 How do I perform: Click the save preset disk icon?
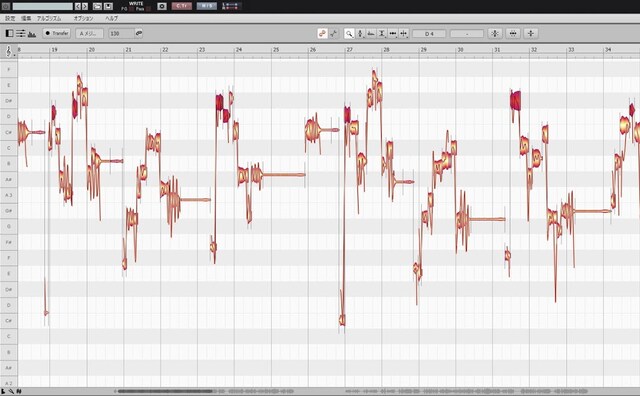tap(108, 7)
